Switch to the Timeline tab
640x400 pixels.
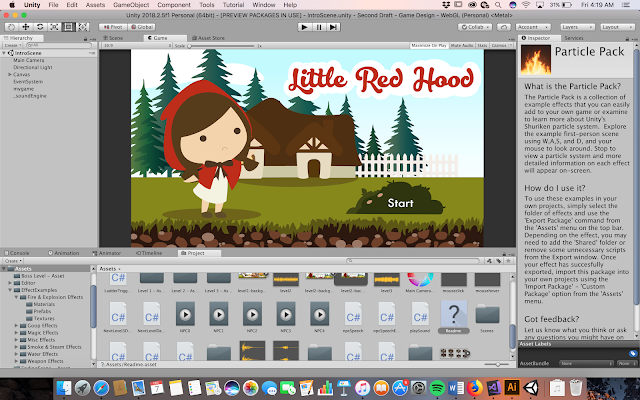[x=149, y=253]
